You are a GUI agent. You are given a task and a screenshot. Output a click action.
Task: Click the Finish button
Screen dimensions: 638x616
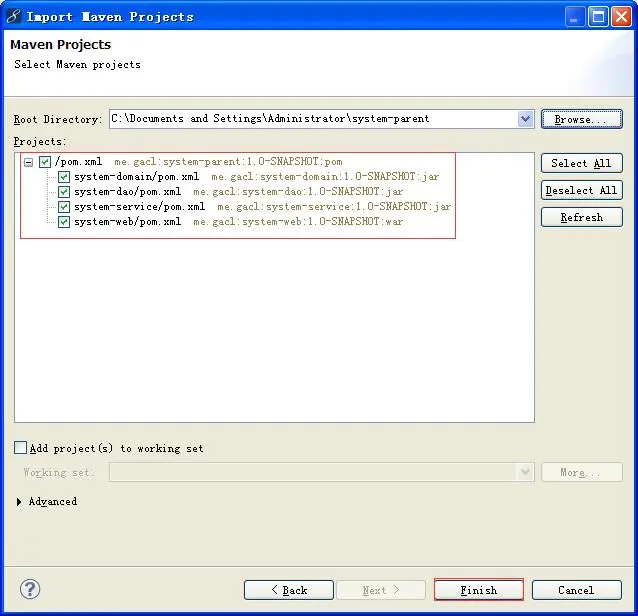(479, 590)
